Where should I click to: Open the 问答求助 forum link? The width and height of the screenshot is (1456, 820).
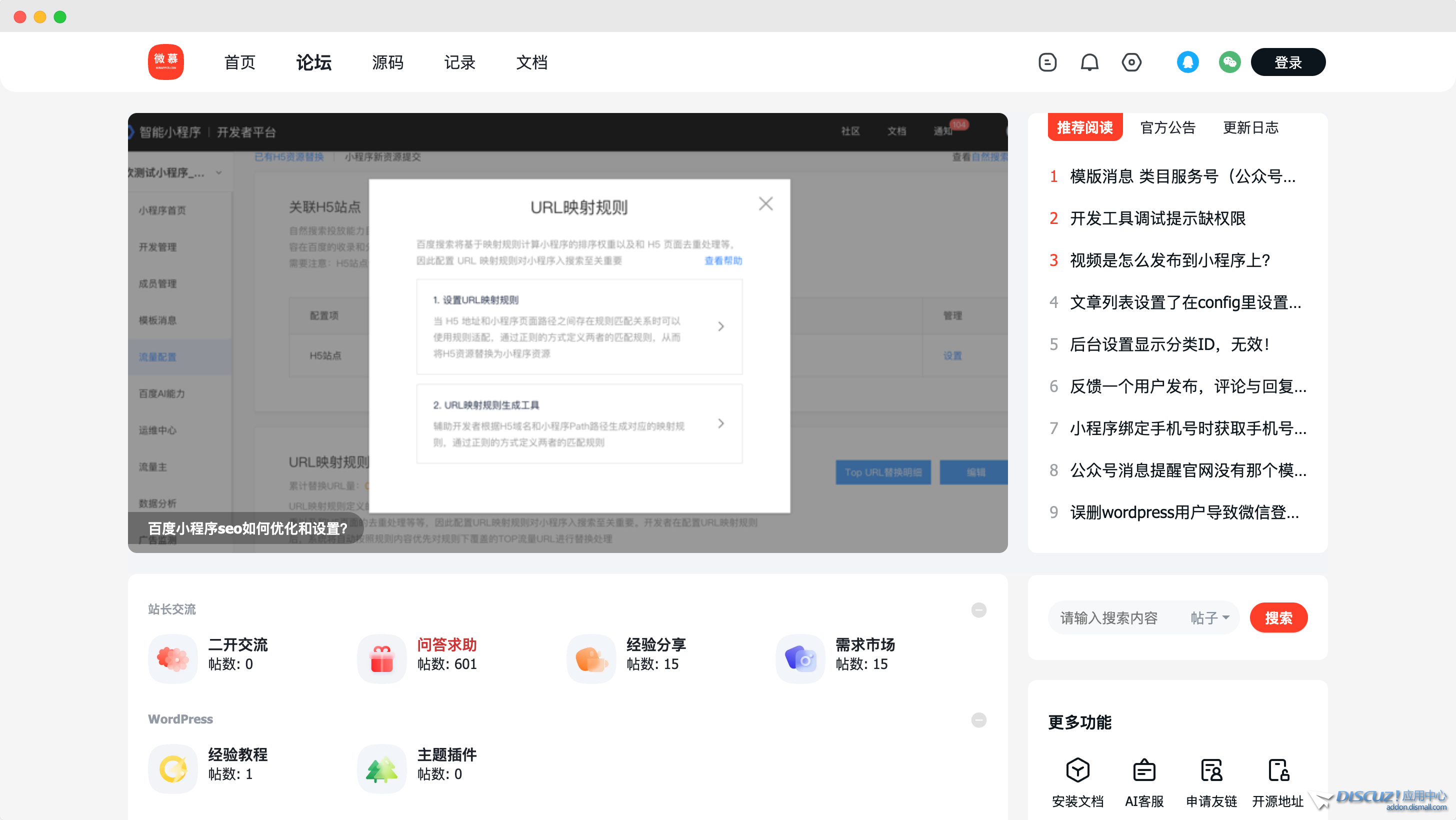coord(446,645)
